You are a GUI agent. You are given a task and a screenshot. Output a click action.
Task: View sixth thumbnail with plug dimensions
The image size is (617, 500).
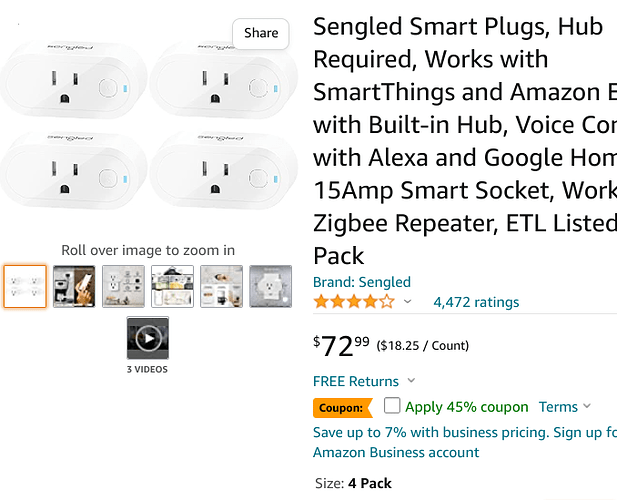pyautogui.click(x=270, y=286)
